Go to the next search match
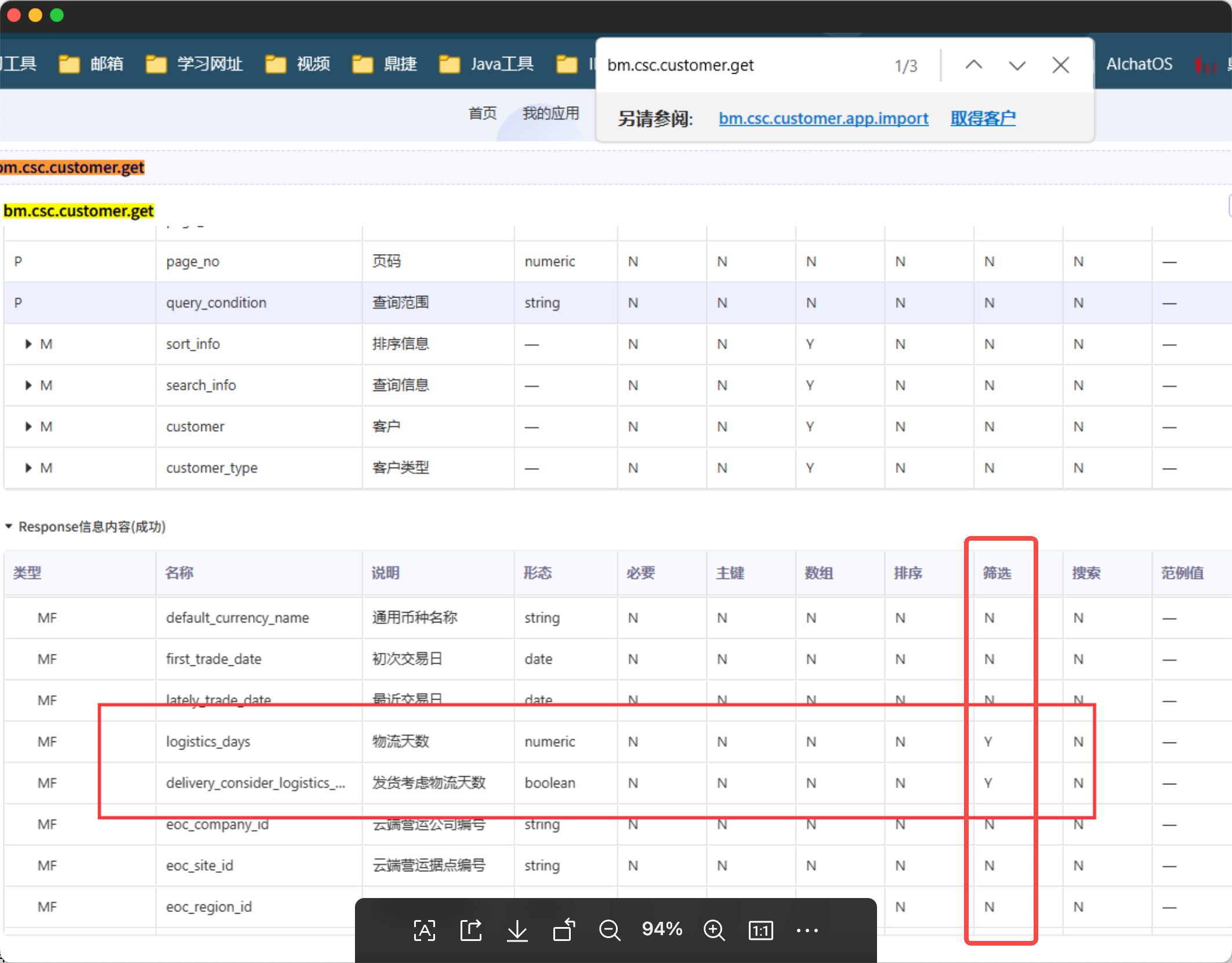 pos(1017,65)
